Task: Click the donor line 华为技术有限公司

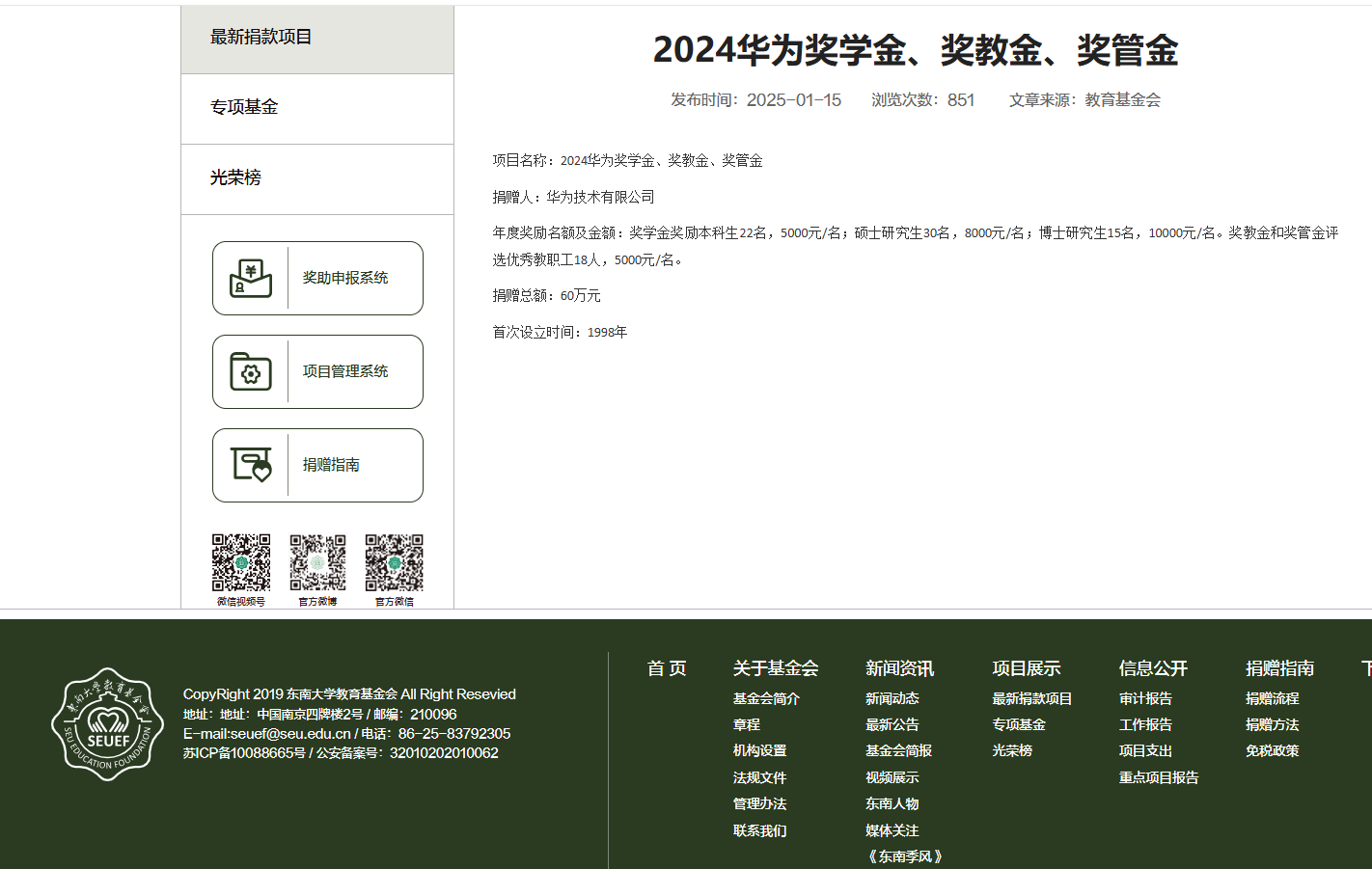Action: [x=574, y=197]
